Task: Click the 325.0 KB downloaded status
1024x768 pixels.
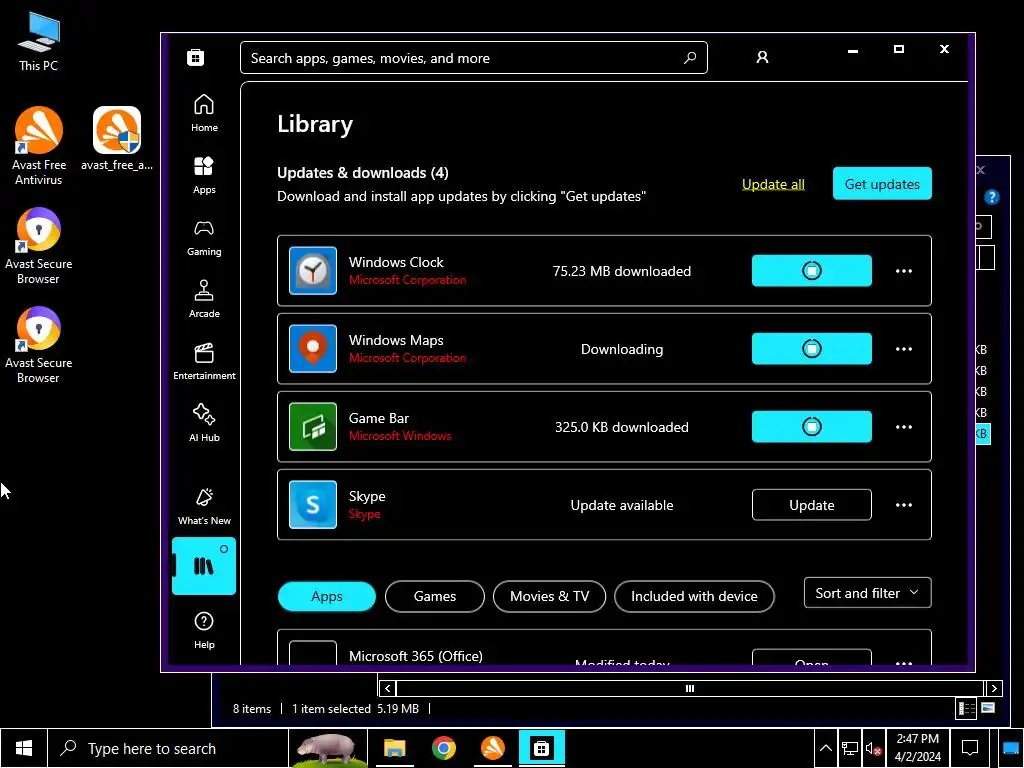Action: point(622,427)
